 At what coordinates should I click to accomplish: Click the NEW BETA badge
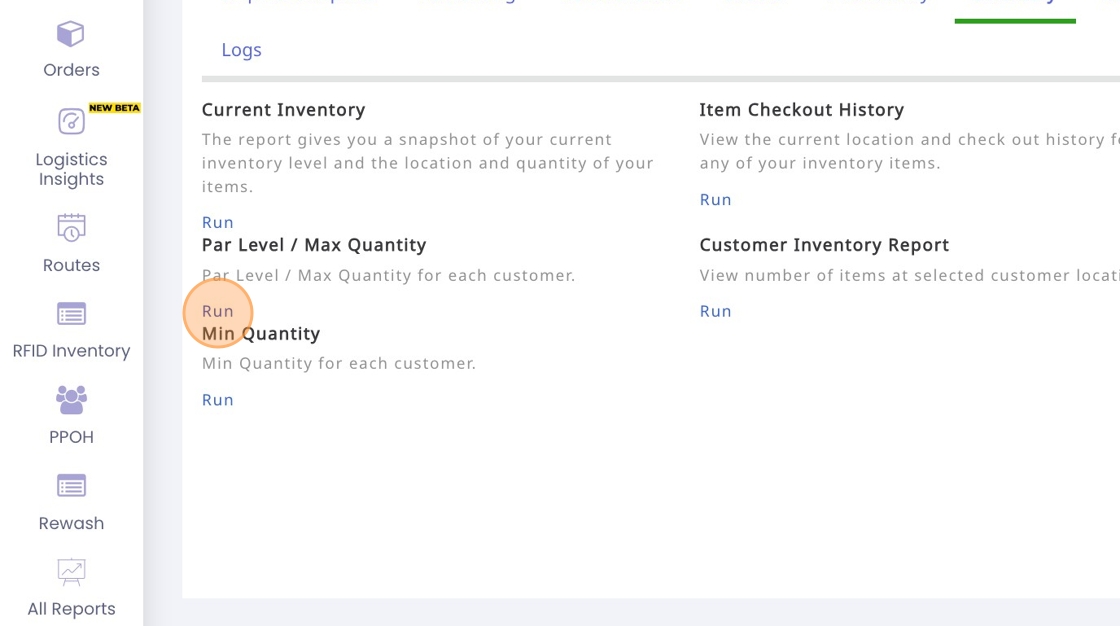click(x=114, y=108)
